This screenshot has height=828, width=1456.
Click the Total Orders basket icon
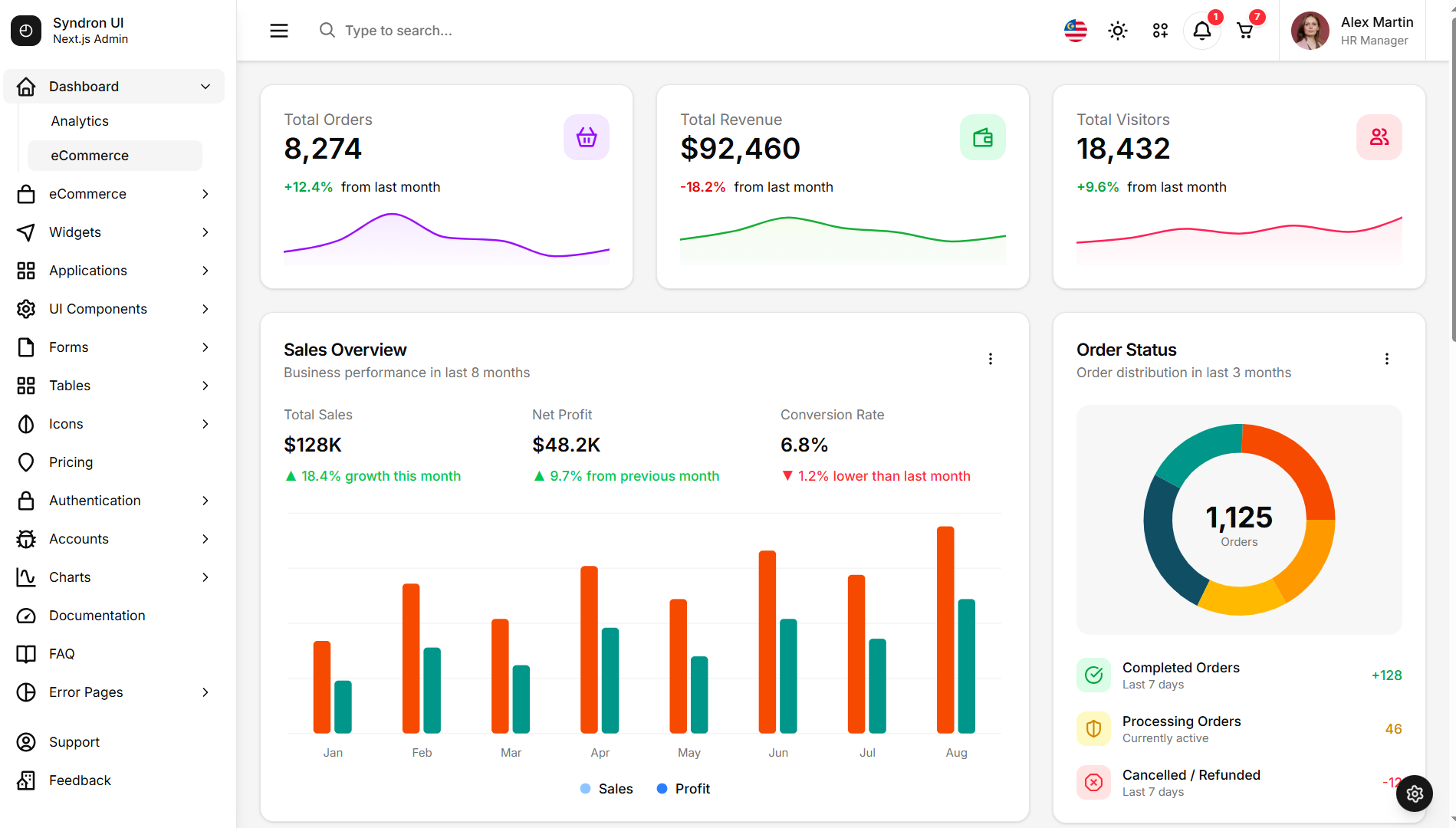coord(587,137)
